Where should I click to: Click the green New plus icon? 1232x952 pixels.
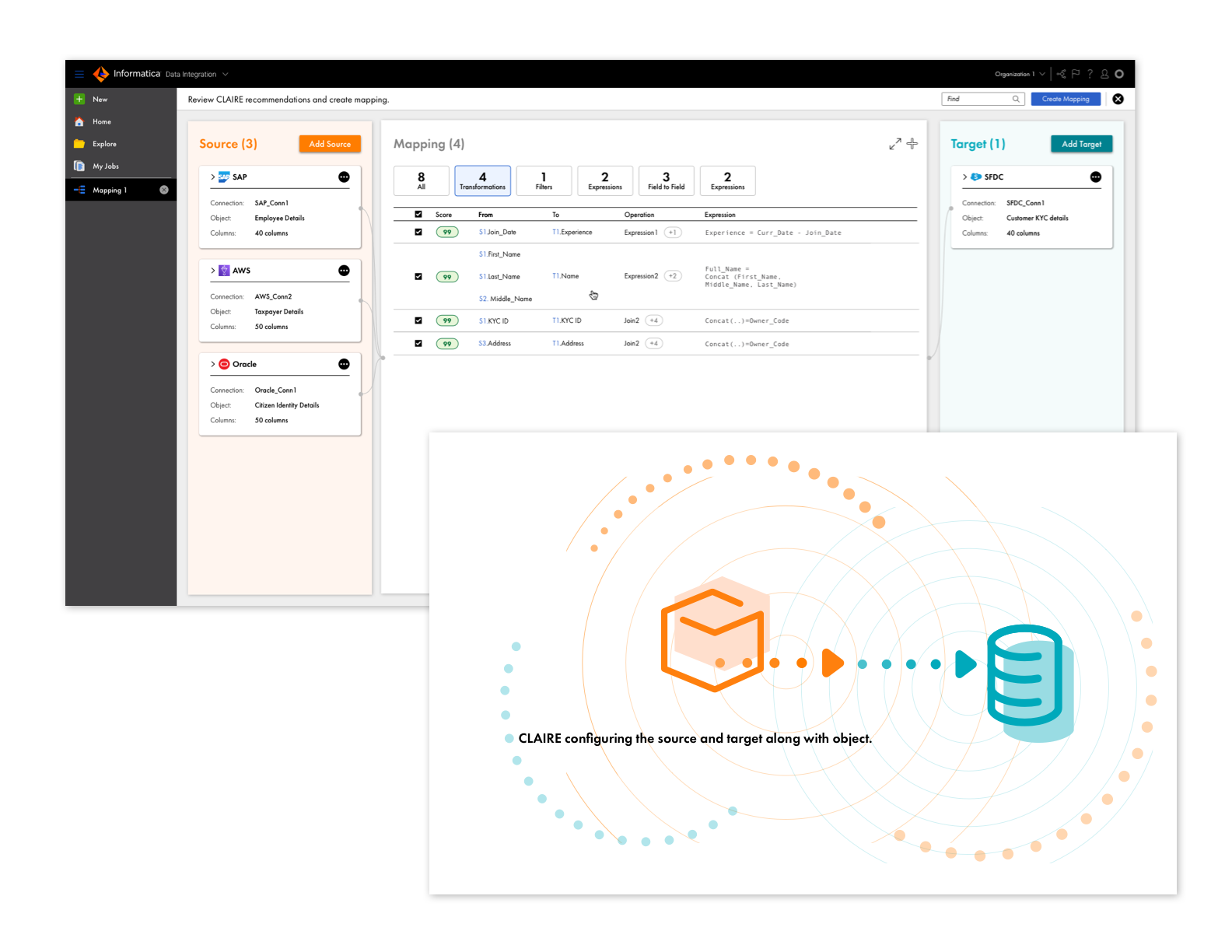(79, 99)
